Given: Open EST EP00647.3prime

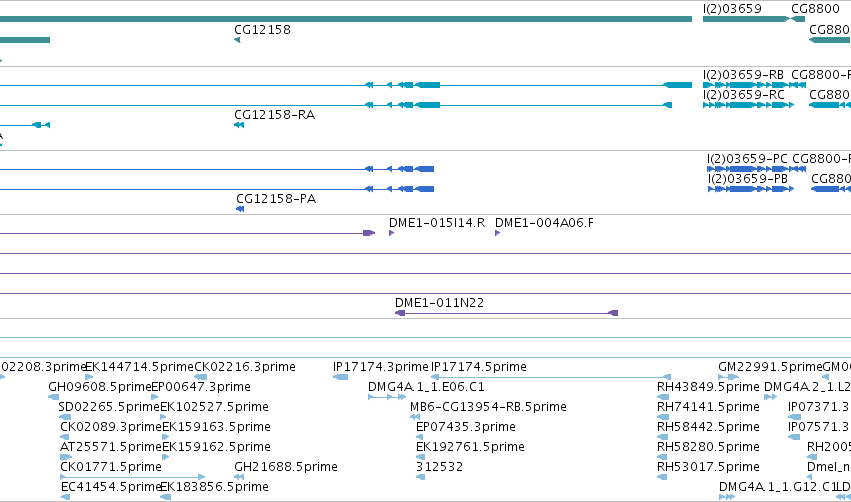Looking at the screenshot, I should pos(201,387).
